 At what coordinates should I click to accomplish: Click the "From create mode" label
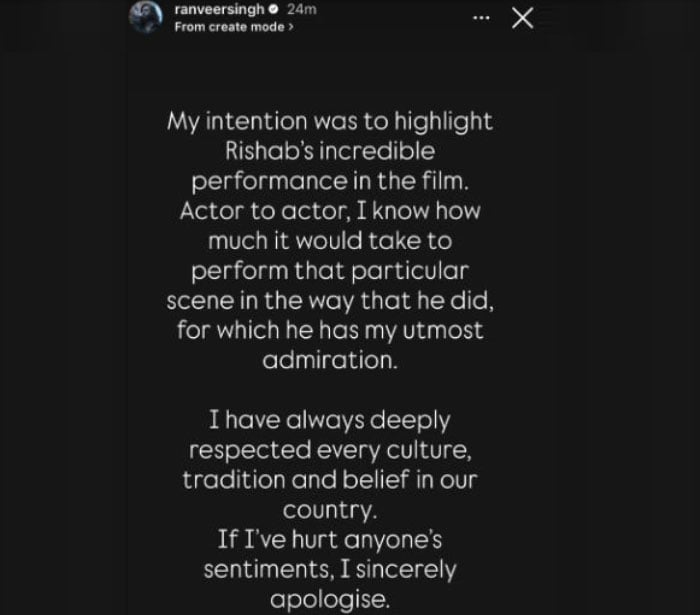(229, 27)
